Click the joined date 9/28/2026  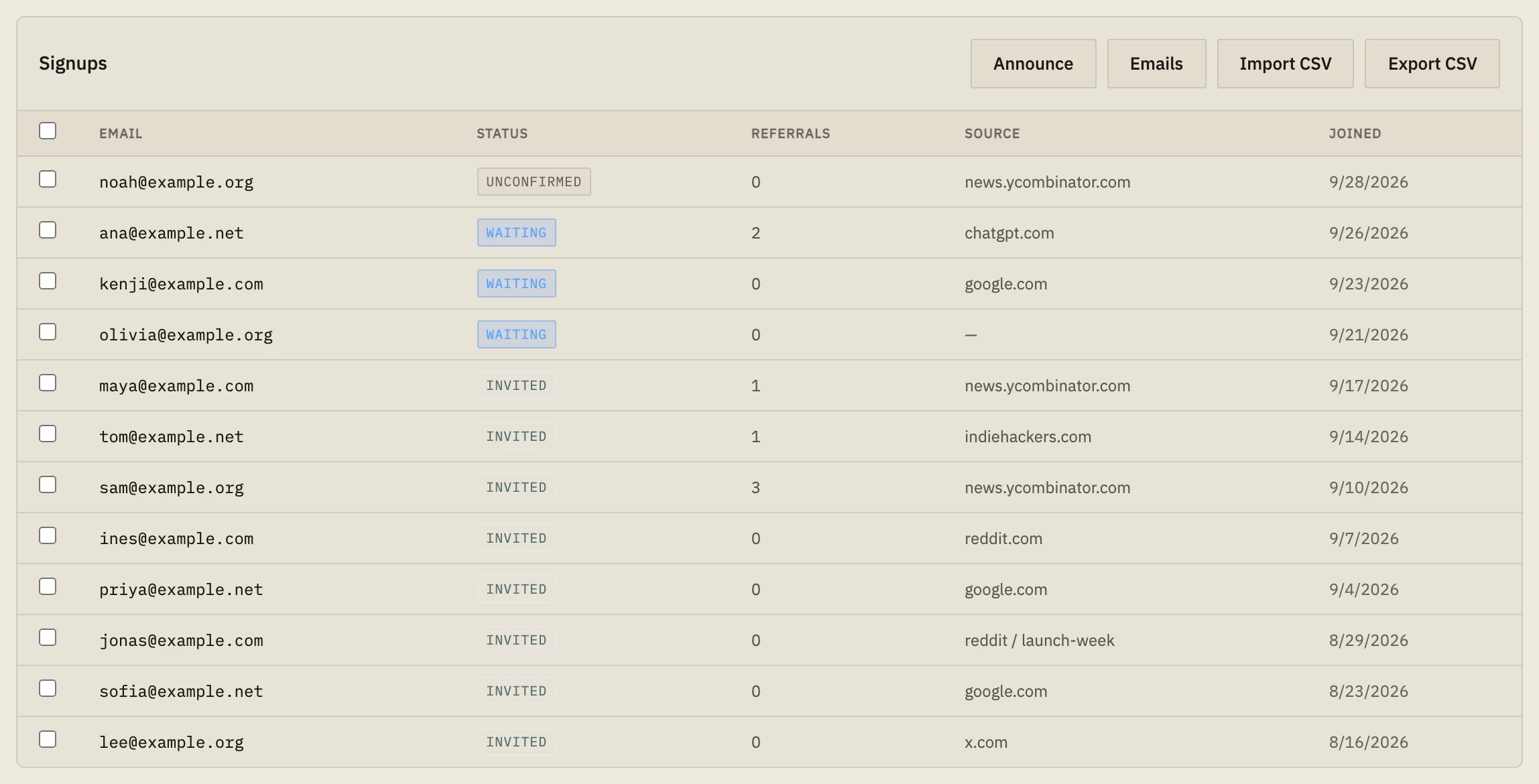click(1368, 182)
